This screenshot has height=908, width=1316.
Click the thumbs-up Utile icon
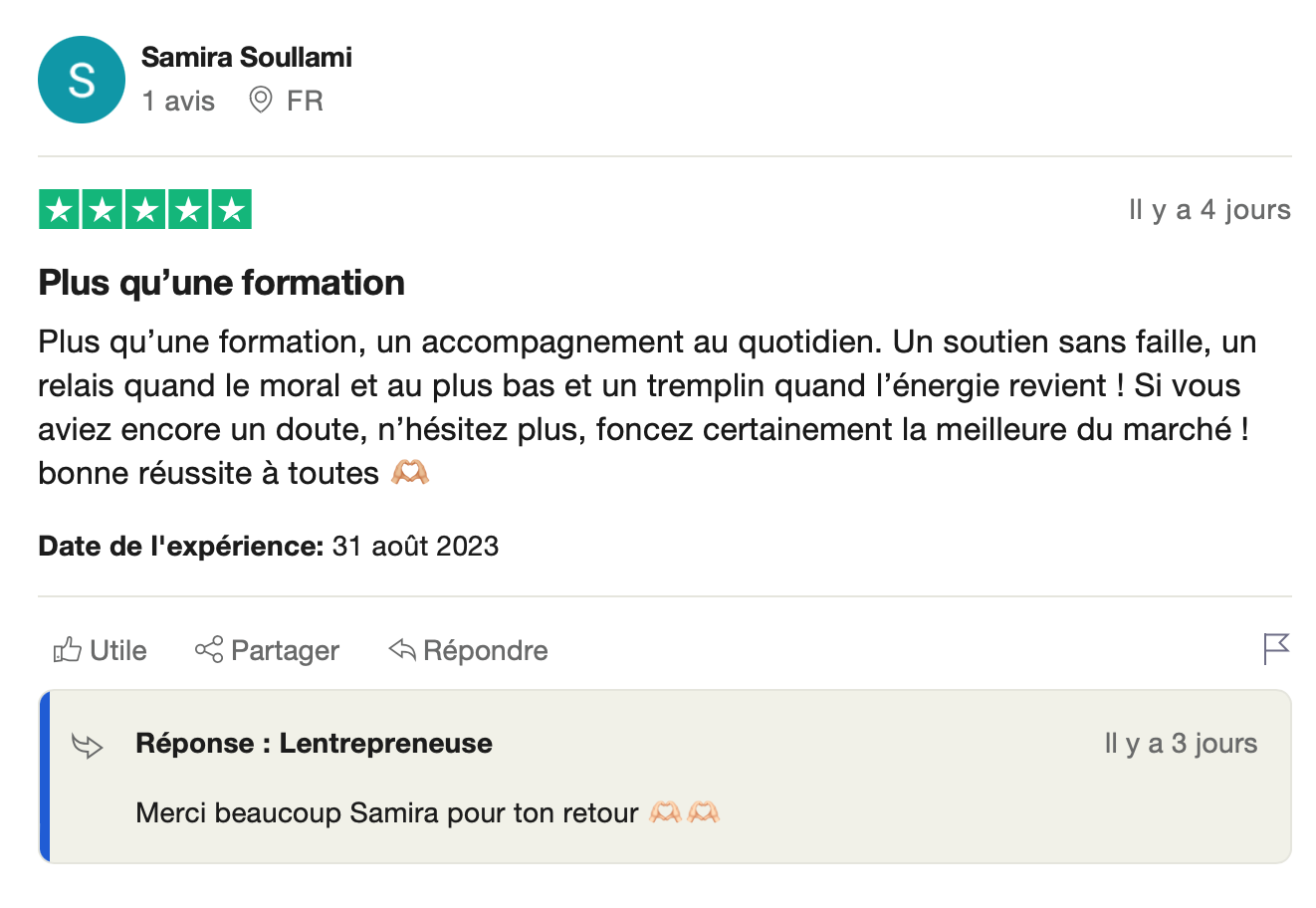[x=68, y=650]
